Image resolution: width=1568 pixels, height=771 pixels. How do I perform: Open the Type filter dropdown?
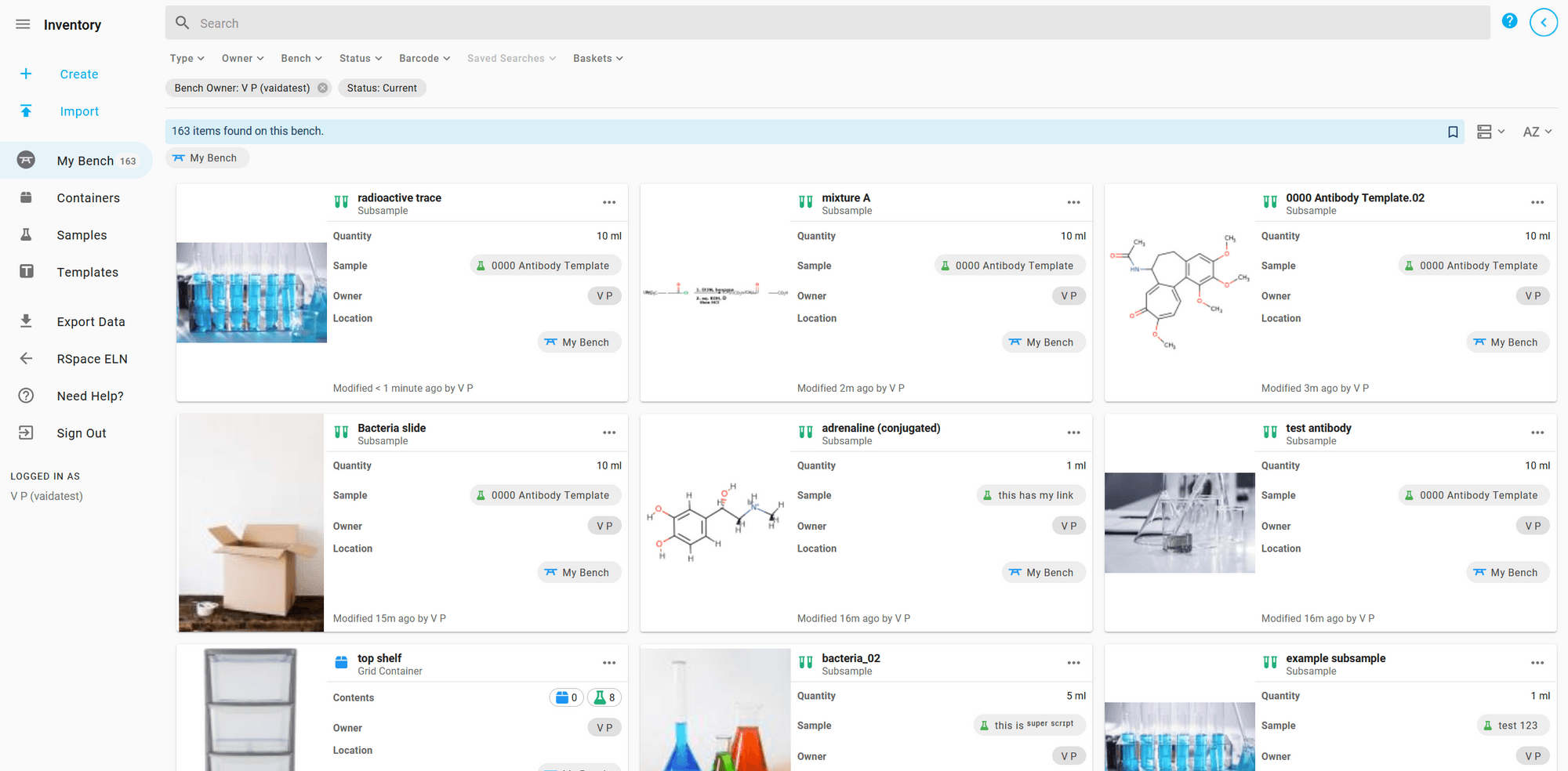(187, 58)
